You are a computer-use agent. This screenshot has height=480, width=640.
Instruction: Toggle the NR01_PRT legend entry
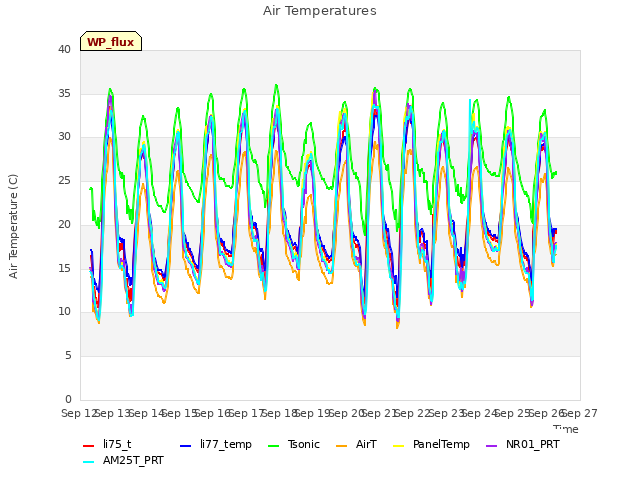pyautogui.click(x=522, y=444)
